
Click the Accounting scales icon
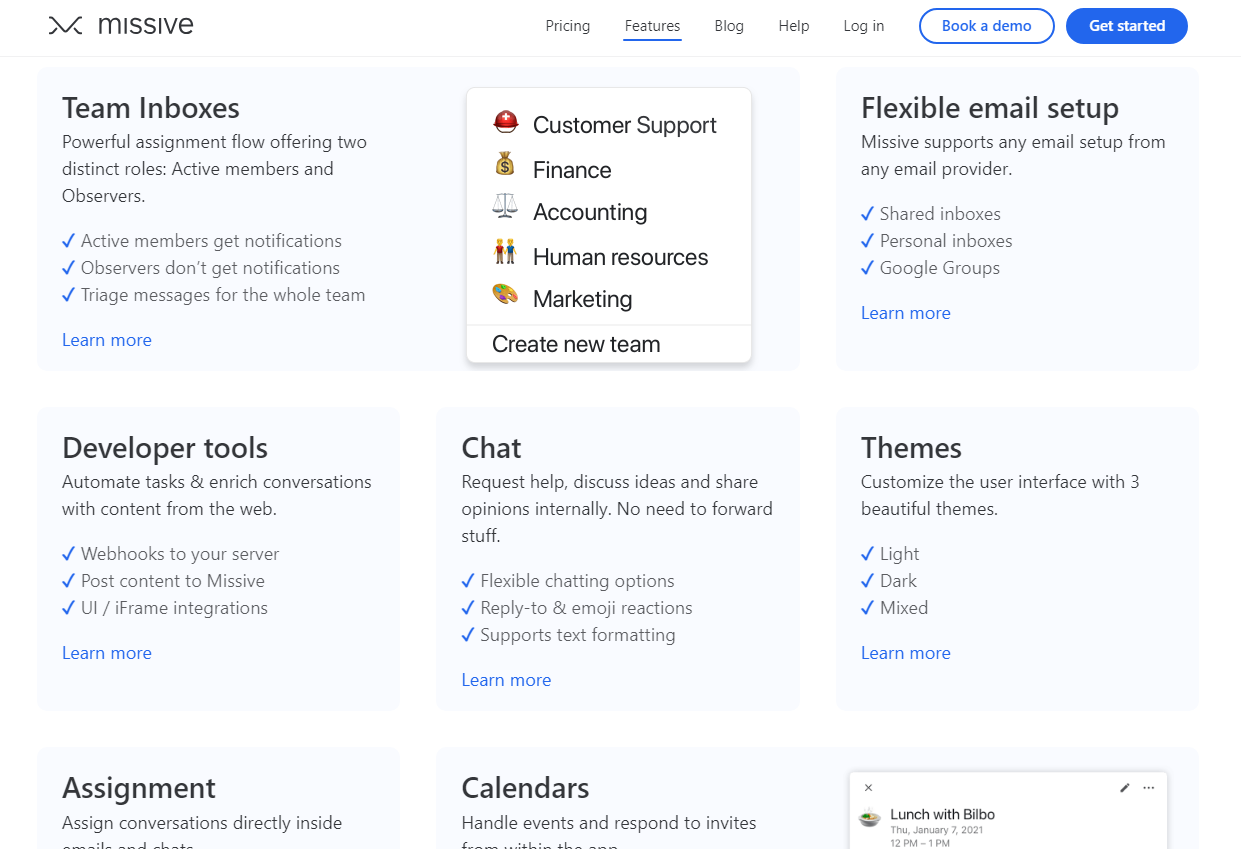tap(506, 207)
